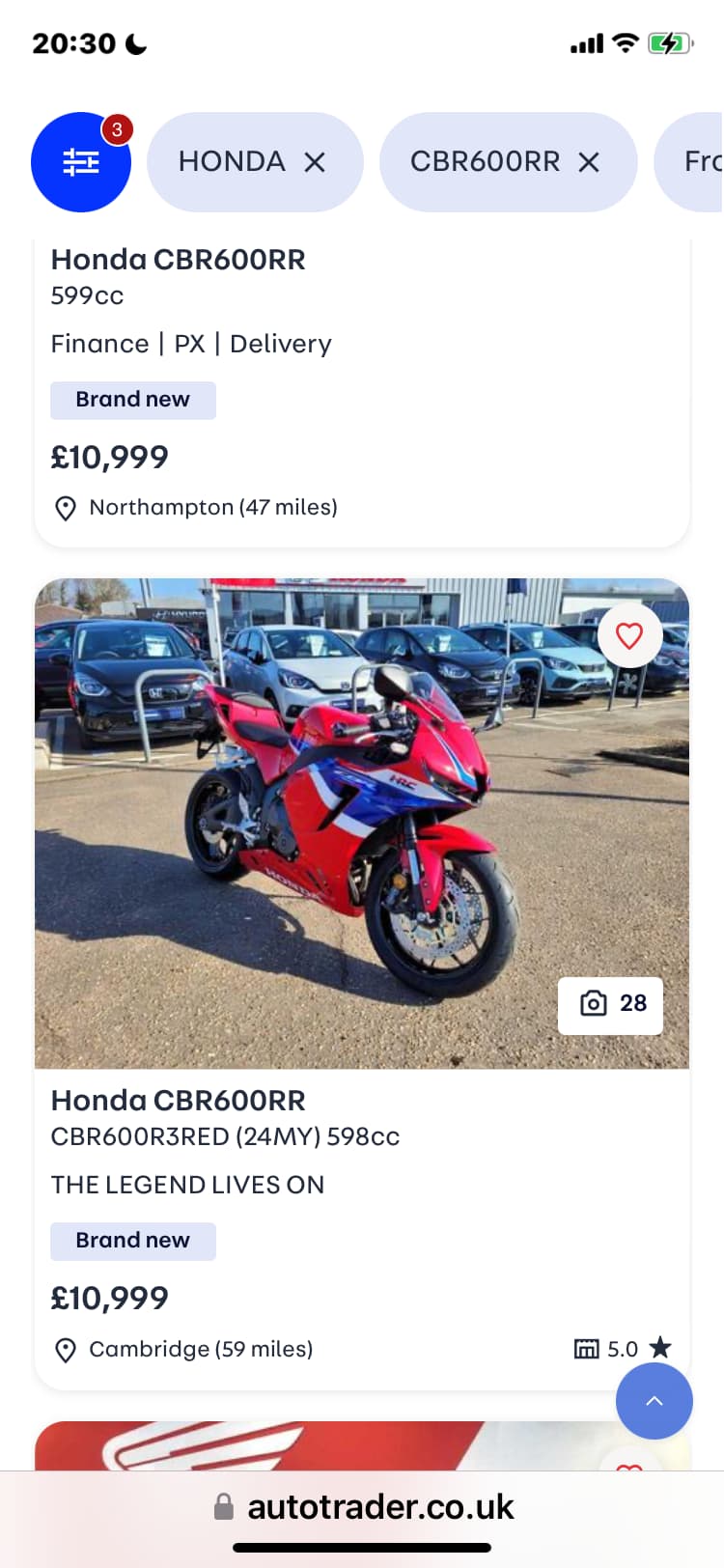Tap the scroll-to-top chevron button

pyautogui.click(x=654, y=1401)
